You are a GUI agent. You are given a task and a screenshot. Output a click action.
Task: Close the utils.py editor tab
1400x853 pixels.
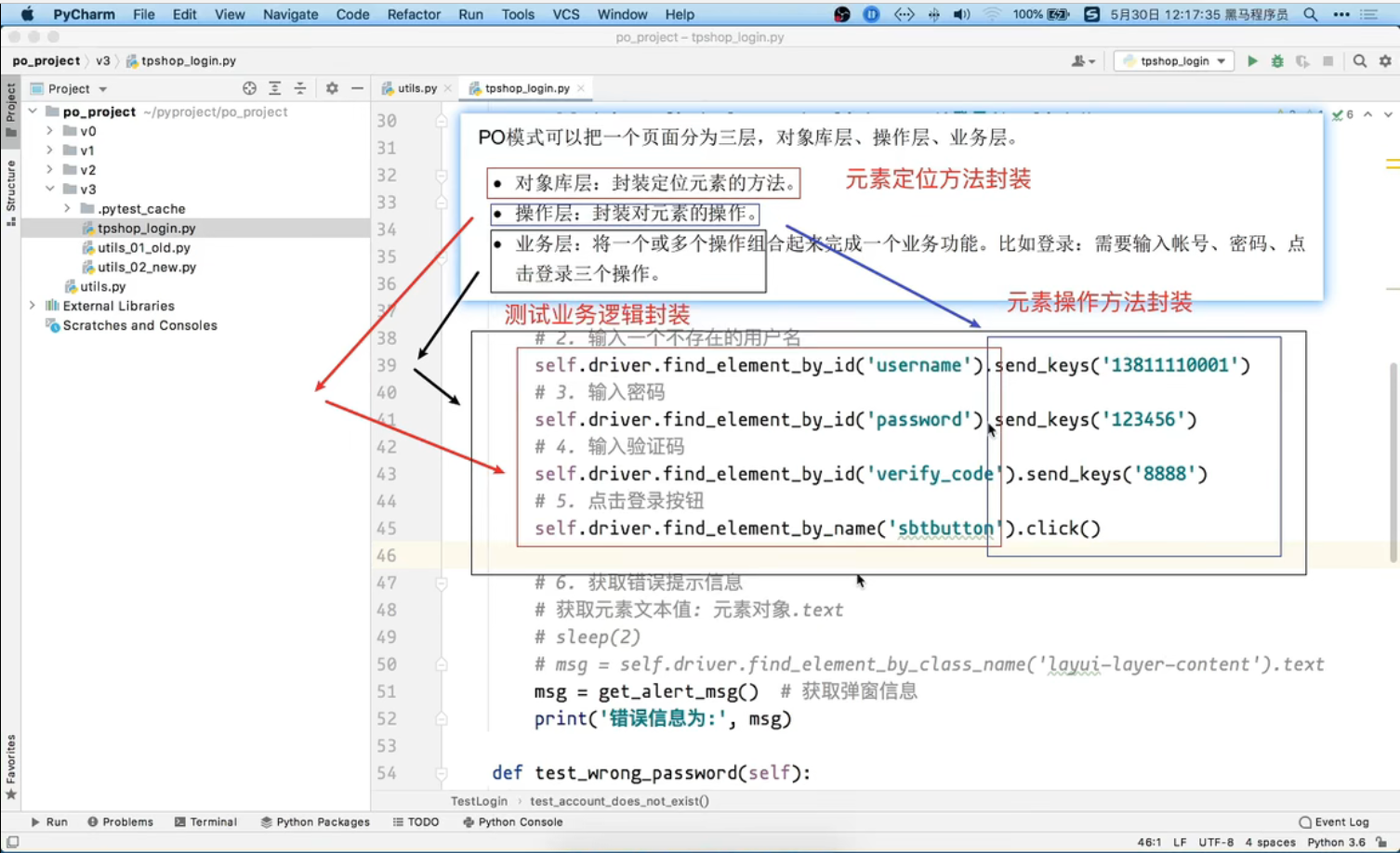448,88
